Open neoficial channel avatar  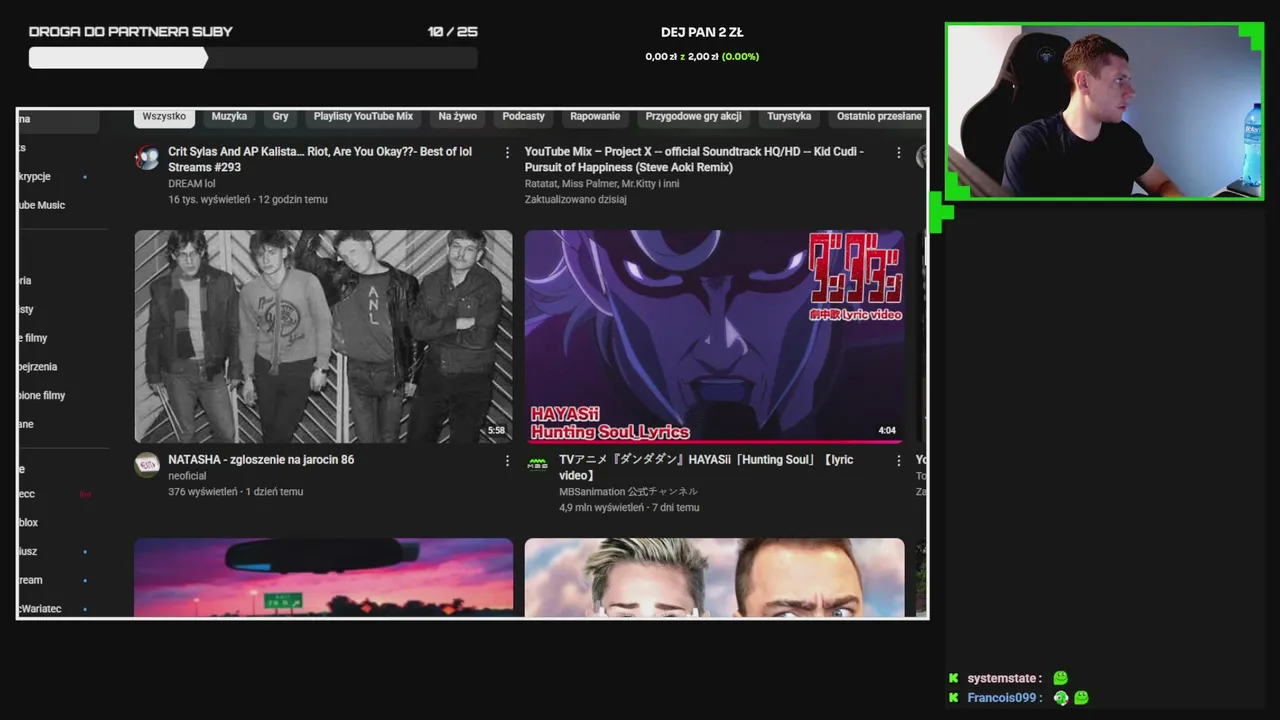coord(147,464)
